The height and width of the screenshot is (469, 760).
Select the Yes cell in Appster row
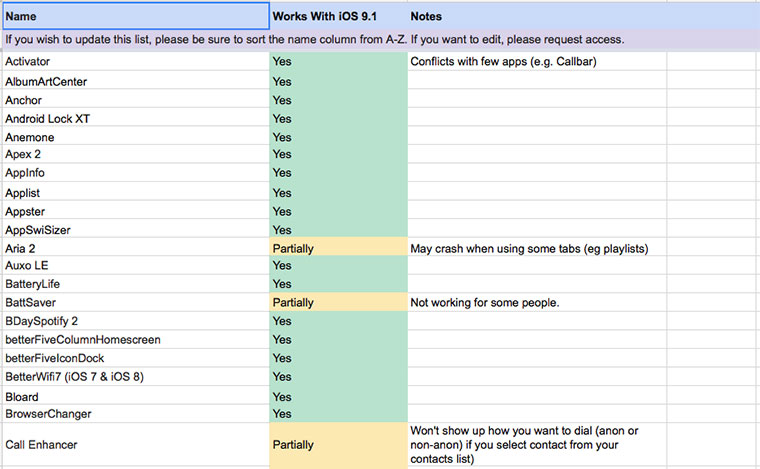338,210
